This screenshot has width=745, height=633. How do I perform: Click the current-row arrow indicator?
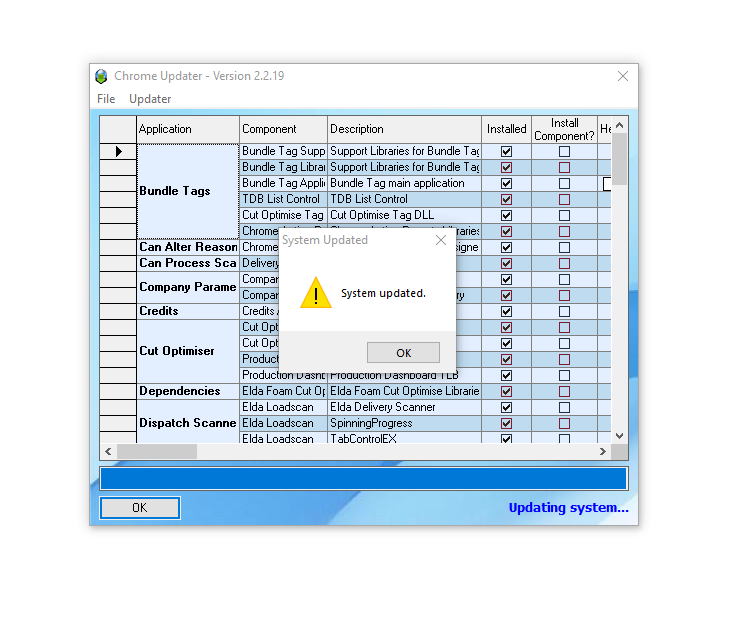coord(118,151)
